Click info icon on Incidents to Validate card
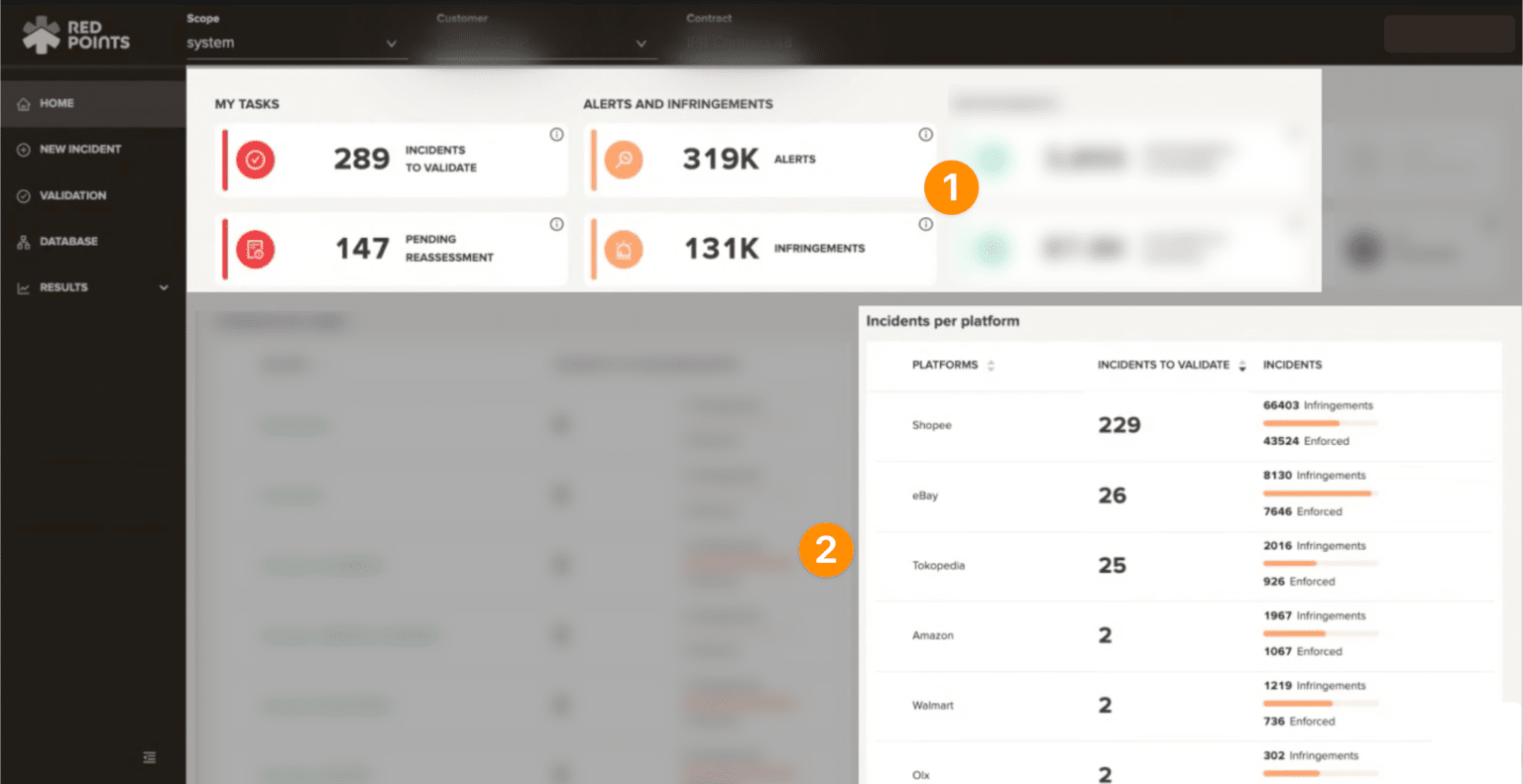This screenshot has width=1523, height=784. click(557, 134)
